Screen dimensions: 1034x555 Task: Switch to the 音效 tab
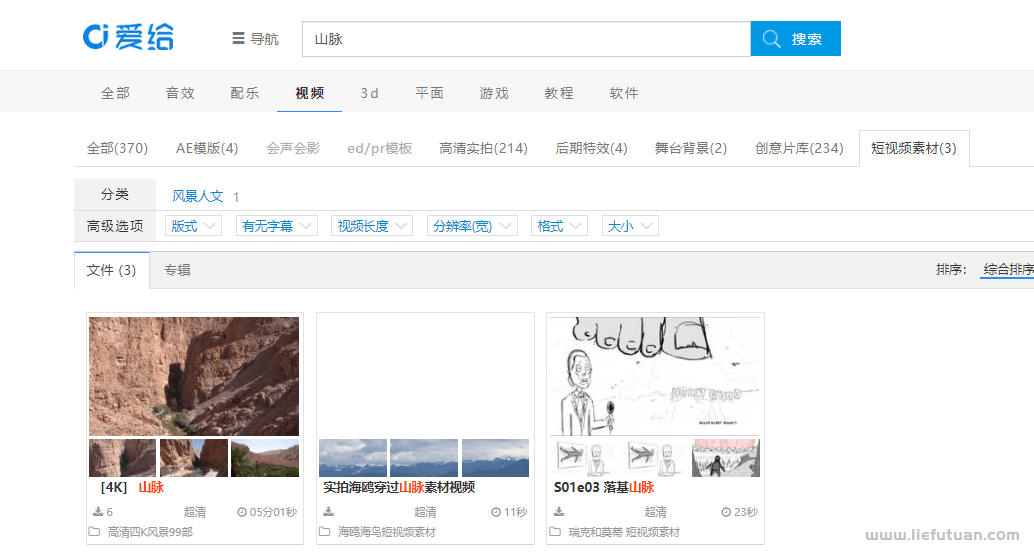[x=180, y=93]
